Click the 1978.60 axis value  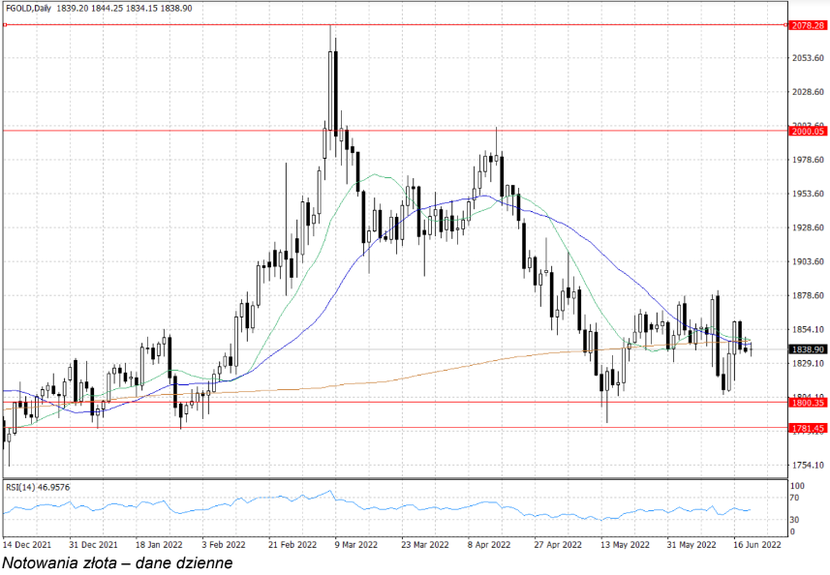coord(808,160)
